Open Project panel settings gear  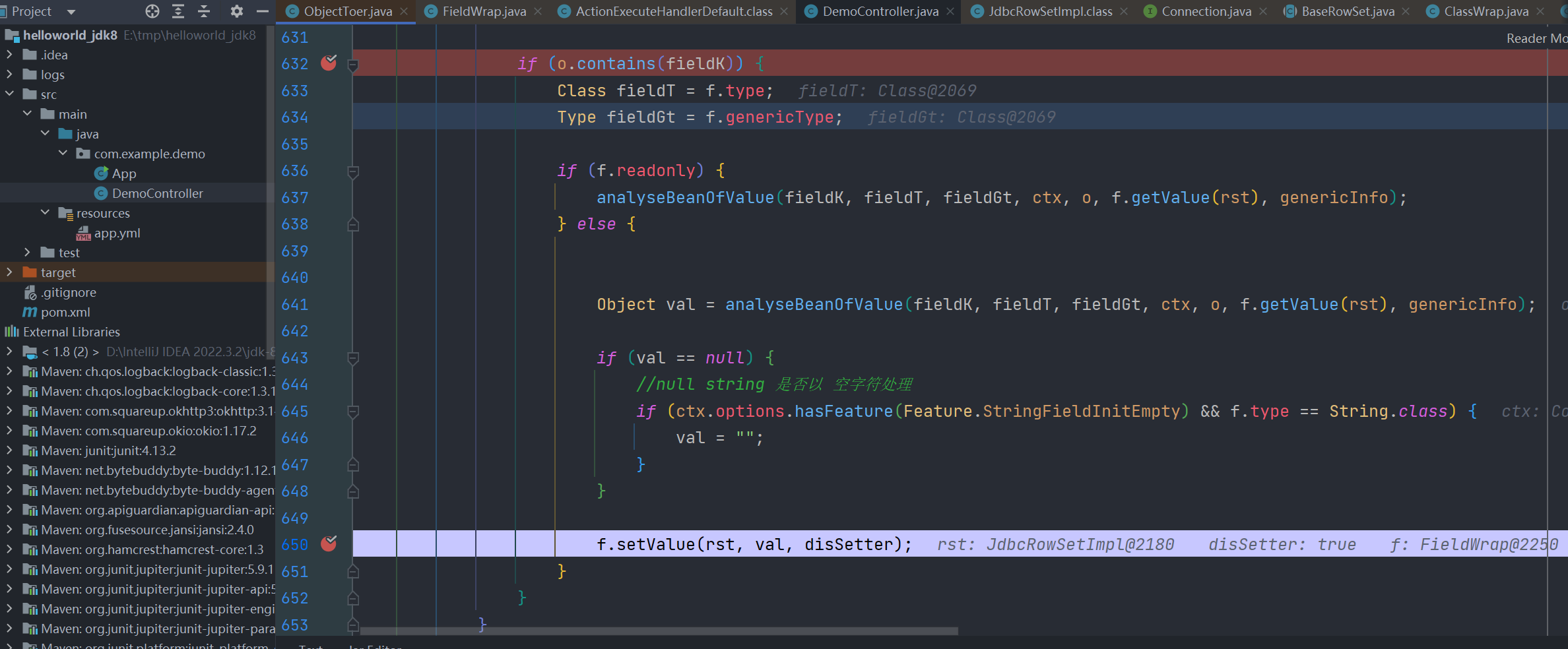[236, 11]
